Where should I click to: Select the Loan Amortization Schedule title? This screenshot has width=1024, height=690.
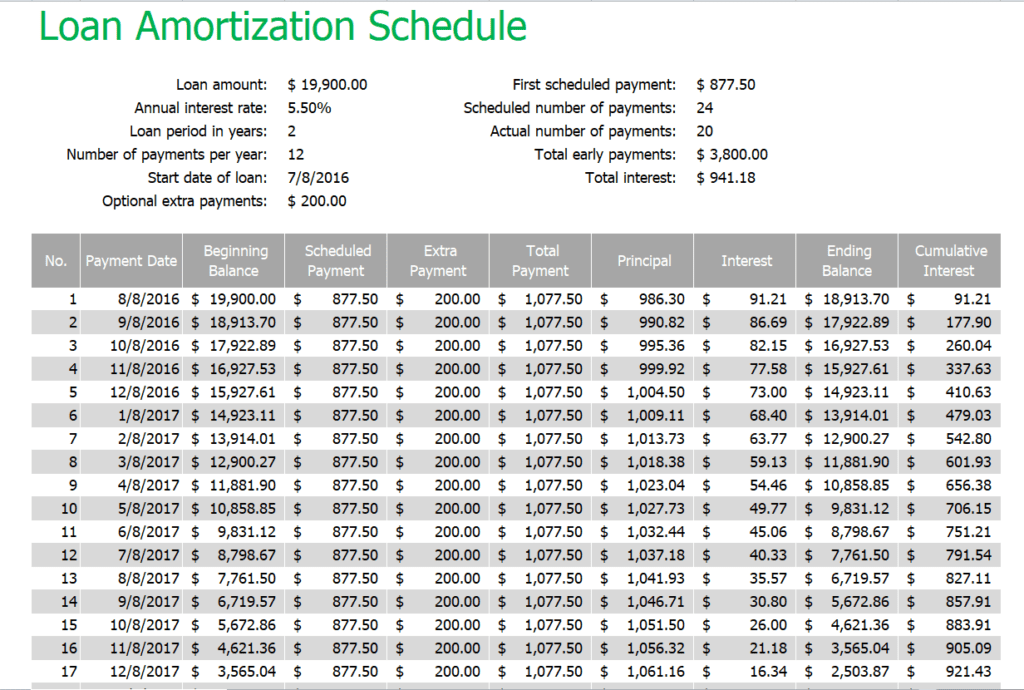(x=283, y=26)
